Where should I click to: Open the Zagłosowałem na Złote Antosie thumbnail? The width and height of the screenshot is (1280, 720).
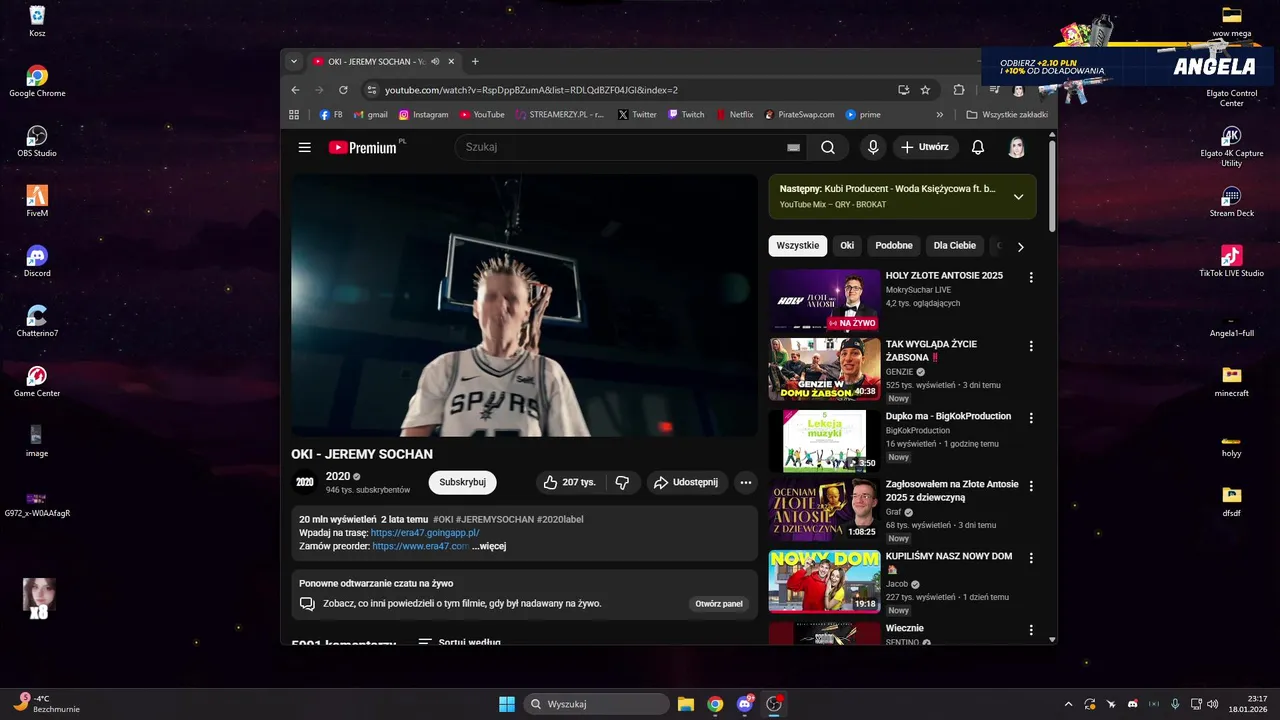tap(824, 510)
